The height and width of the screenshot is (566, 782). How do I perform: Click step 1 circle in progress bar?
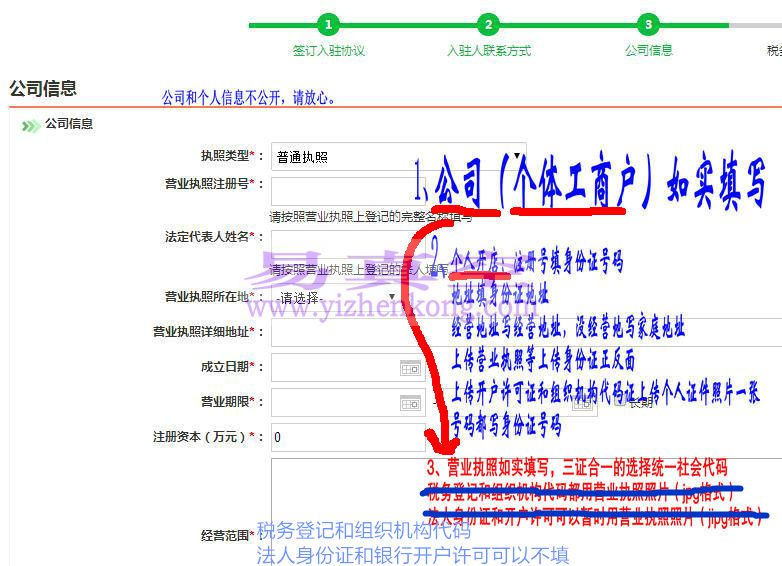point(328,25)
